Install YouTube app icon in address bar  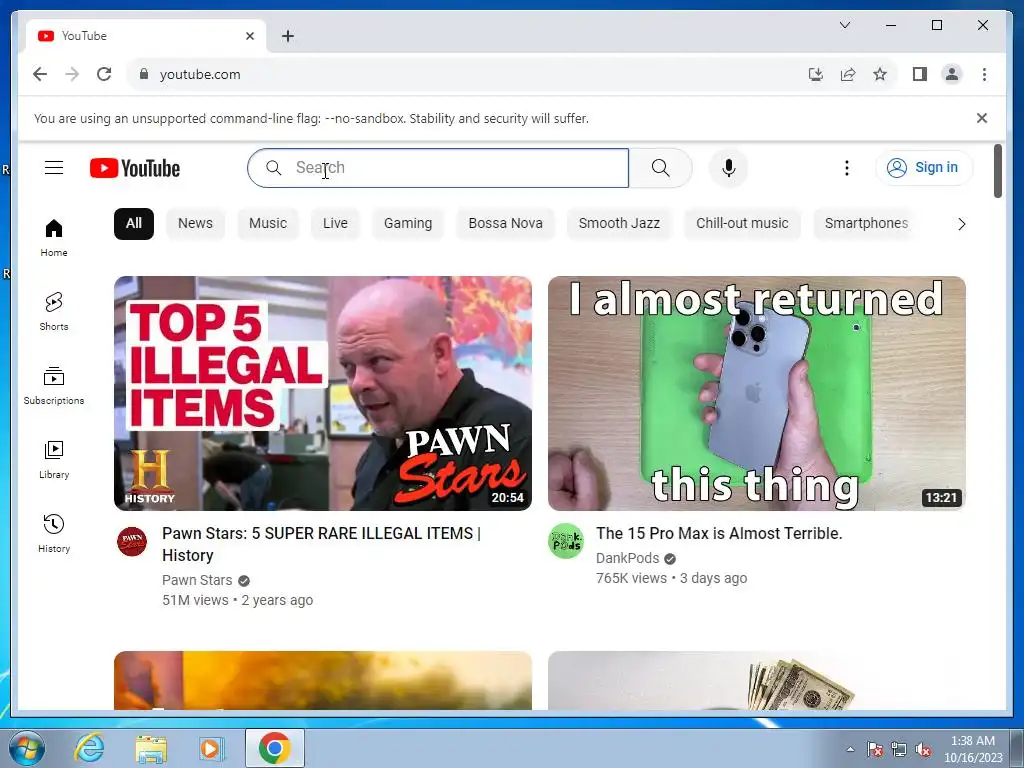point(816,74)
